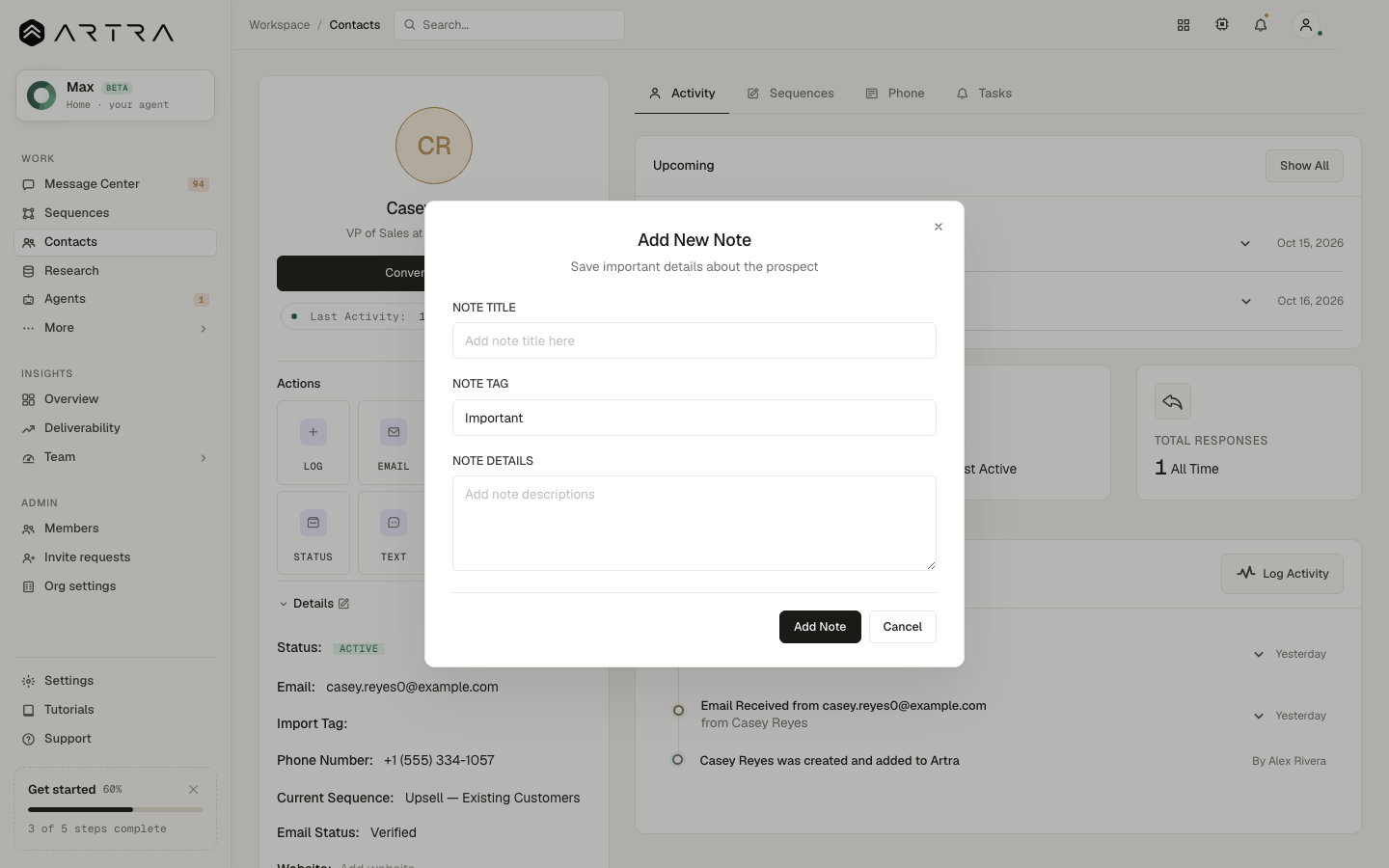
Task: Open the notifications bell
Action: point(1261,25)
